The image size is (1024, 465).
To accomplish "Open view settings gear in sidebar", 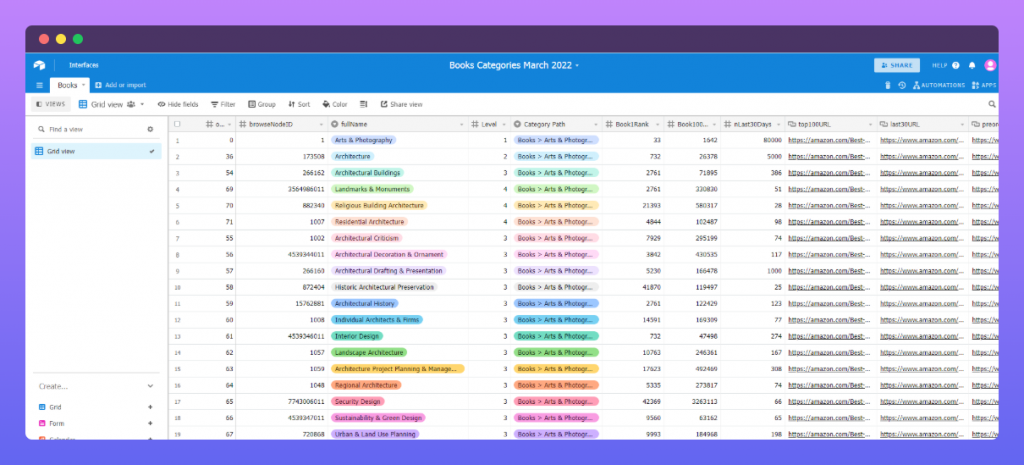I will click(150, 129).
